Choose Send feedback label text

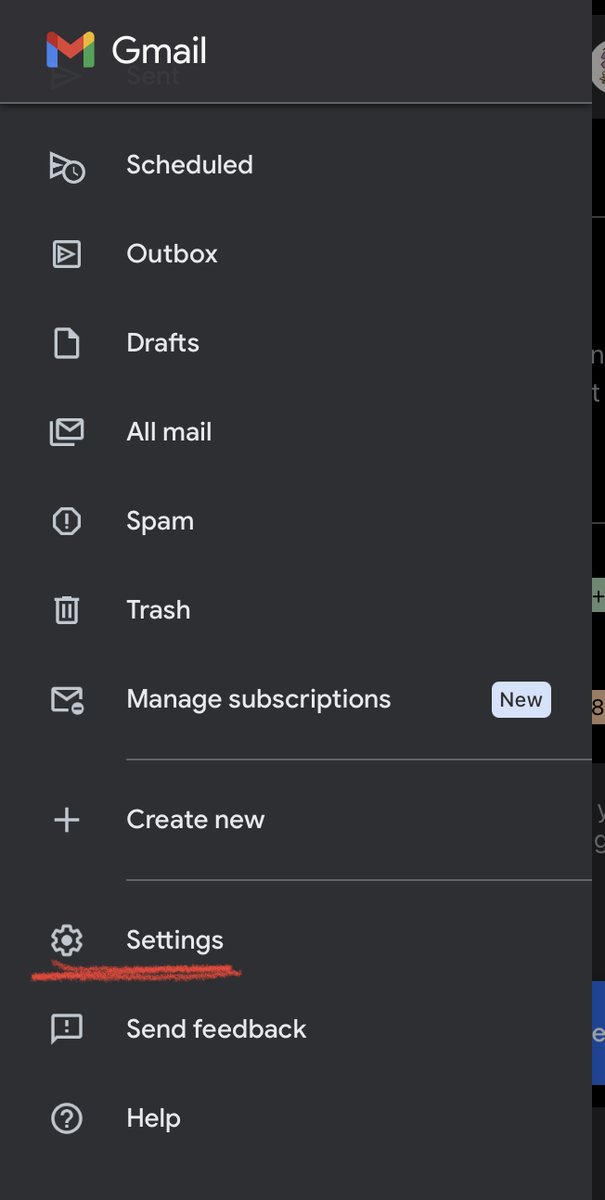[x=217, y=1029]
